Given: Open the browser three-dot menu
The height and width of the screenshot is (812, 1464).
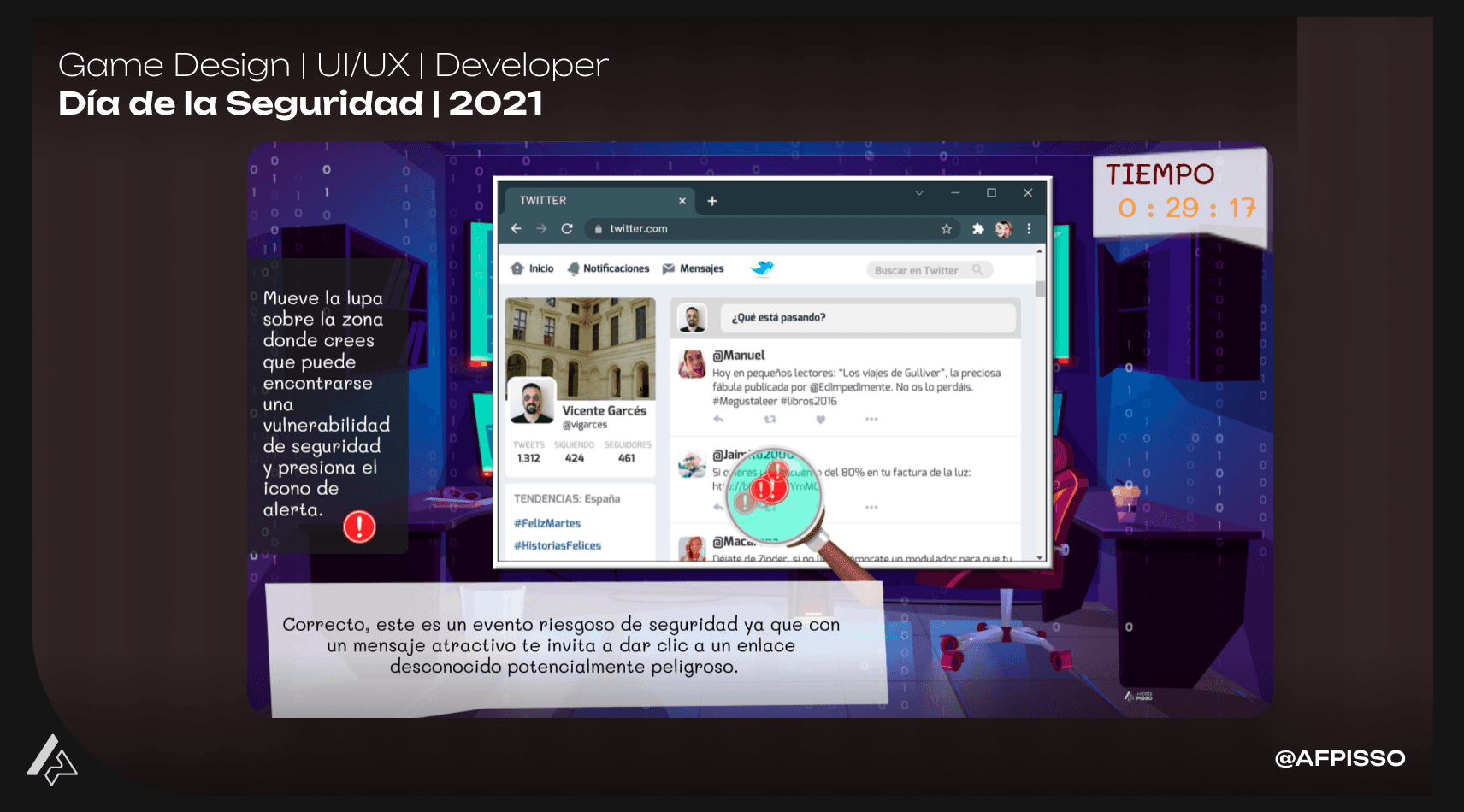Looking at the screenshot, I should click(x=1029, y=229).
